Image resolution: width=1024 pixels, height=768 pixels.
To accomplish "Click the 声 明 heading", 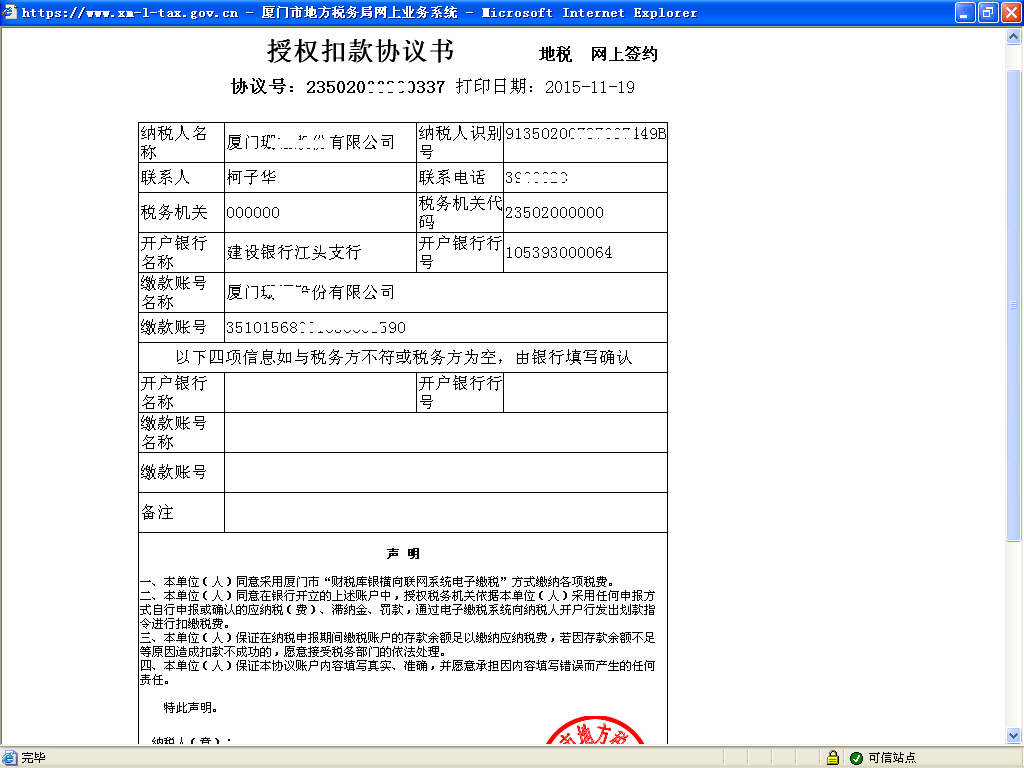I will 403,554.
